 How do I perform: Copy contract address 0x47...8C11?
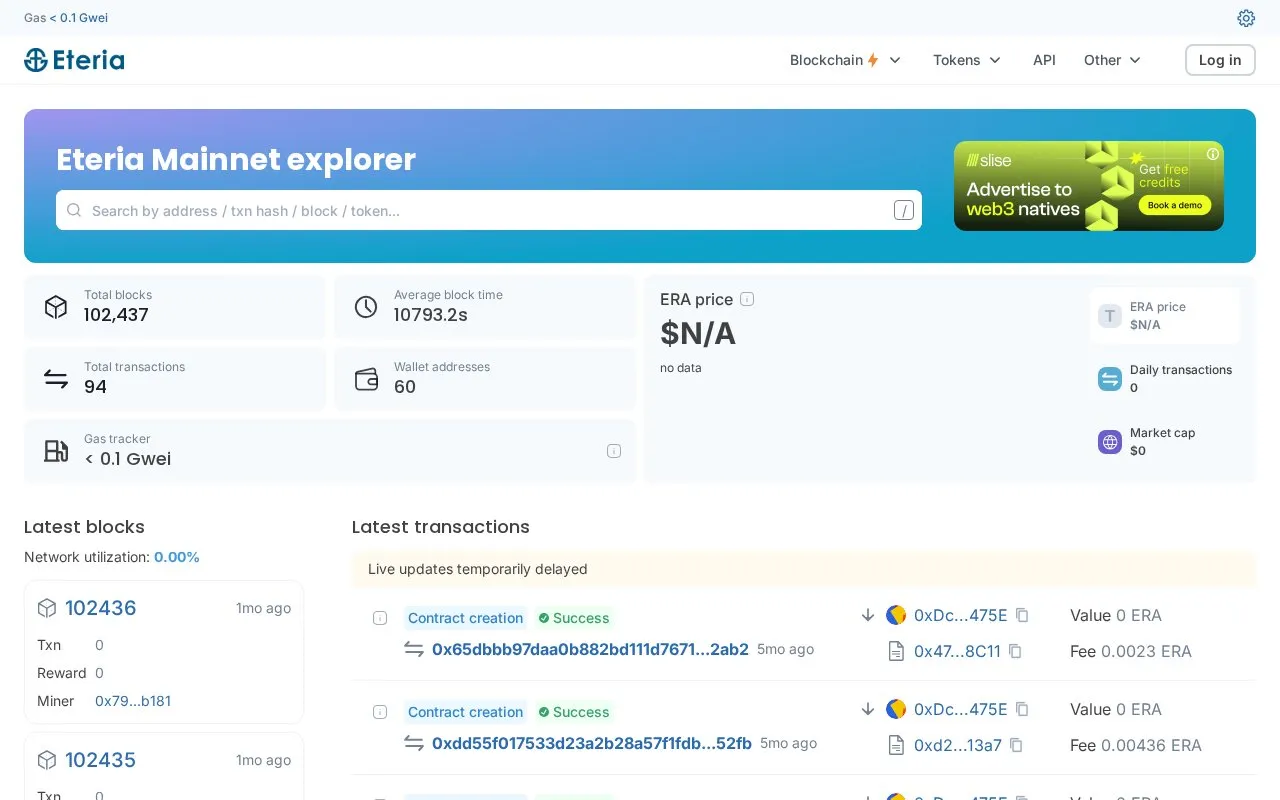[1015, 651]
